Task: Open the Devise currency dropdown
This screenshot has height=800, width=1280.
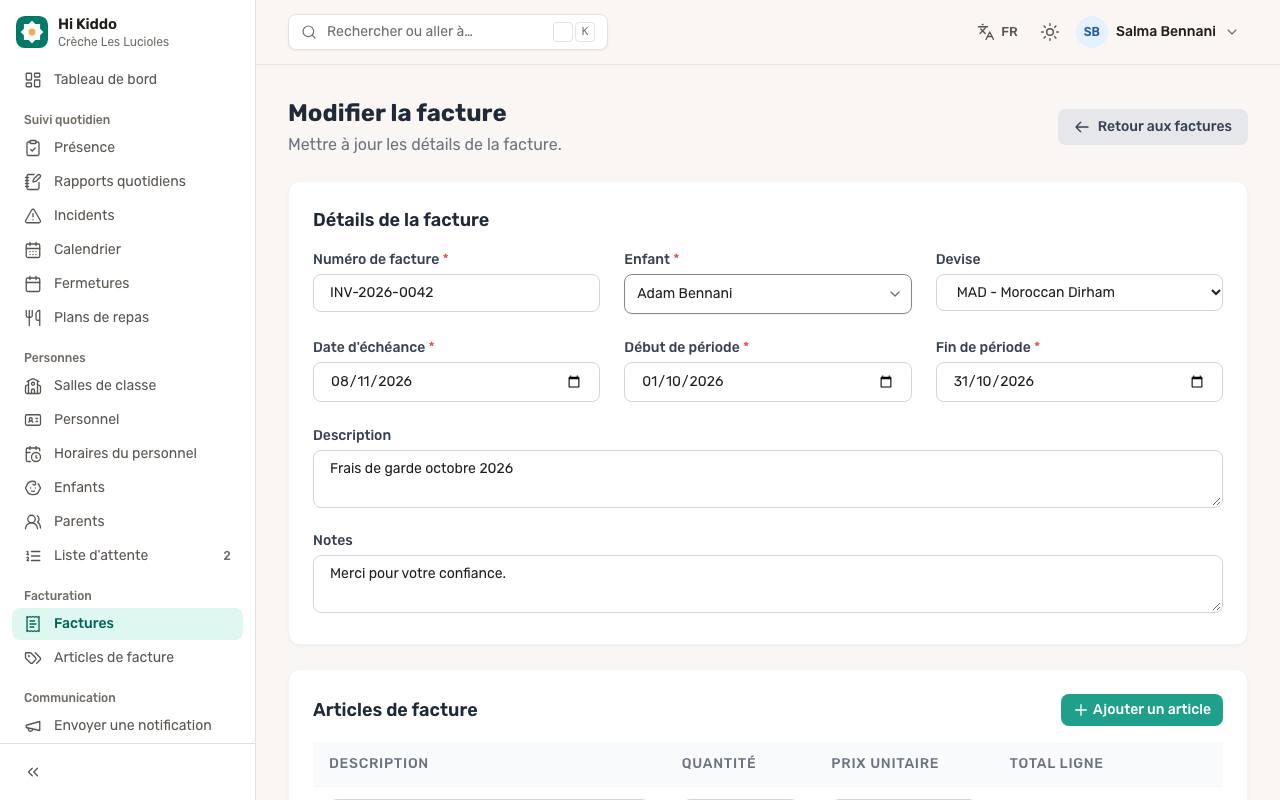Action: (1079, 292)
